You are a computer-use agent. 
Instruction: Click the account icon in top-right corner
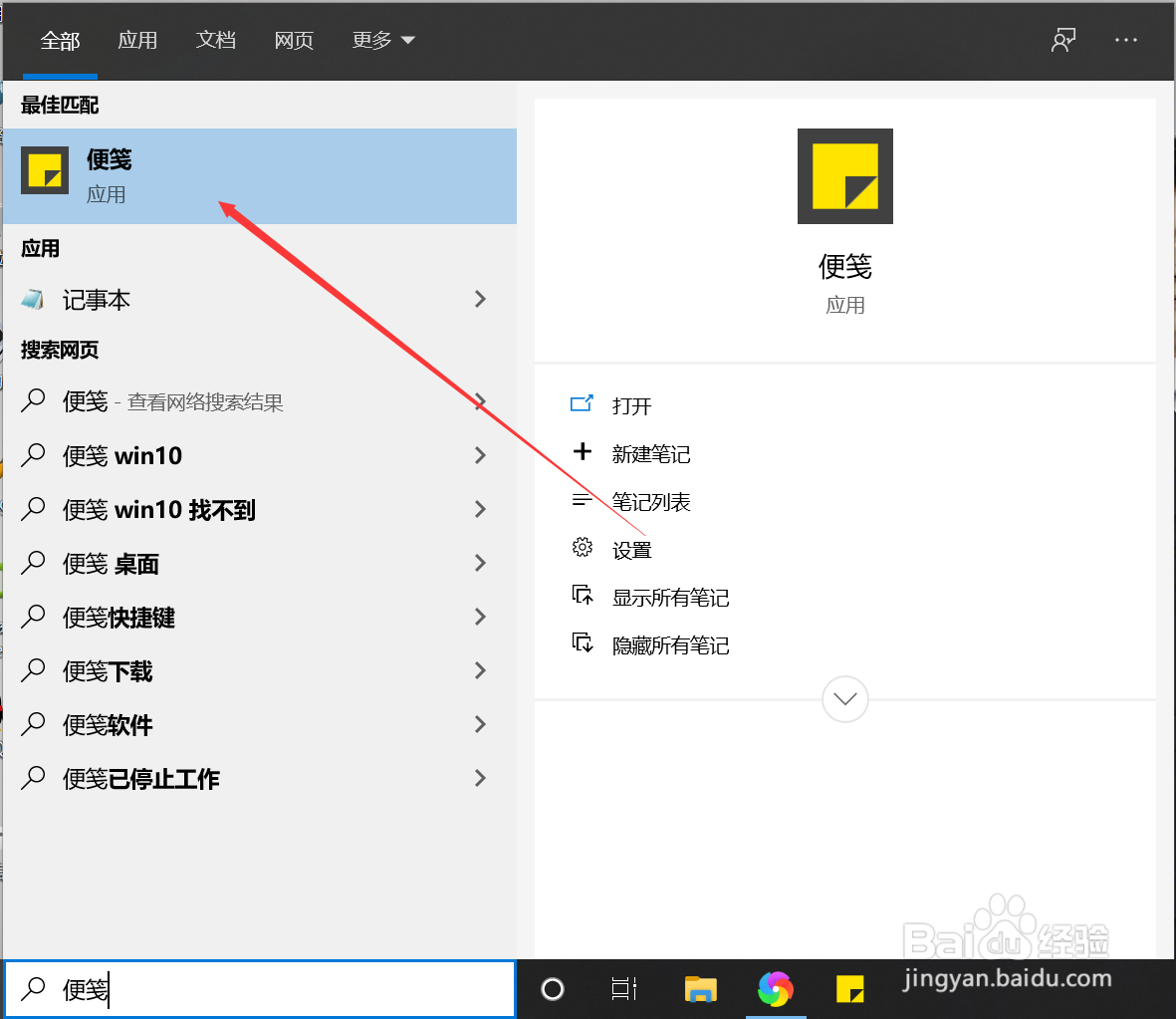(x=1062, y=40)
